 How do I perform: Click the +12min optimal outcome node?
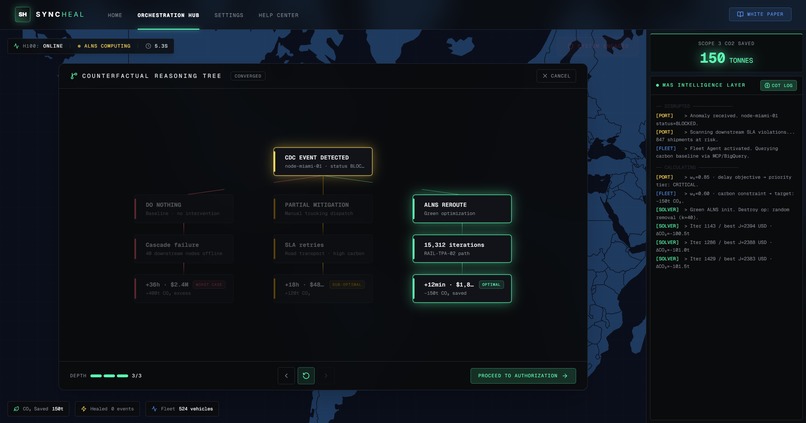pos(462,288)
